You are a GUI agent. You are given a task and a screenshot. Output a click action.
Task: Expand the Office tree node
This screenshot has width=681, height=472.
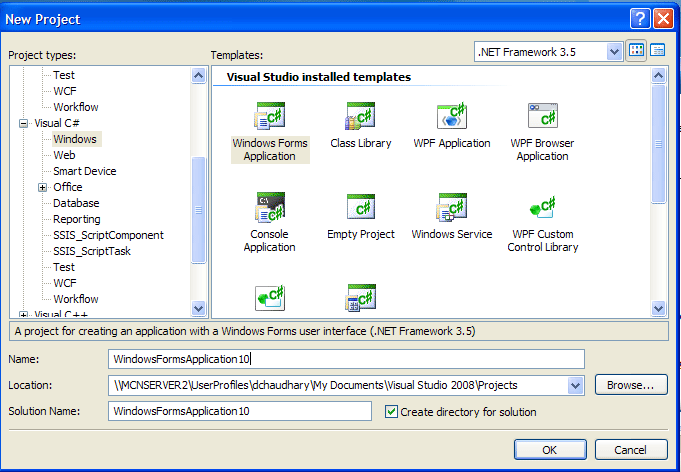coord(42,187)
